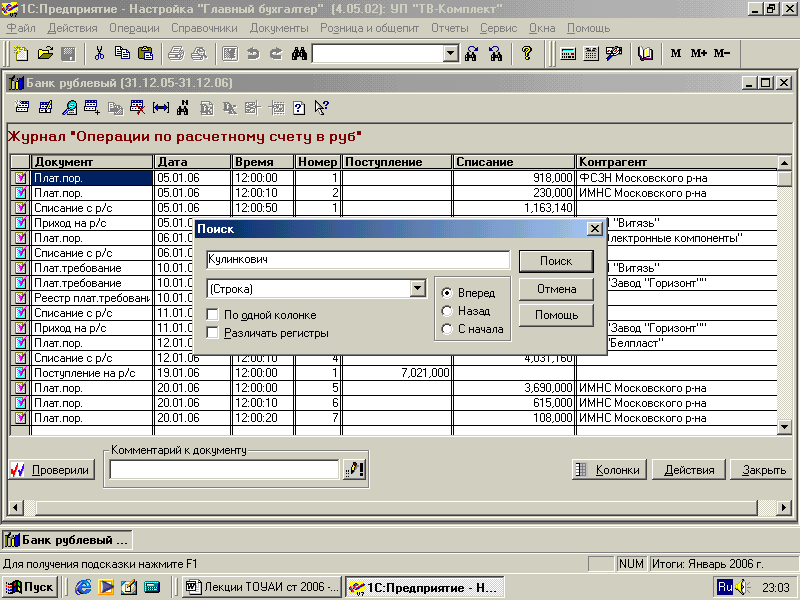Select the 'Вперед' radio button
Viewport: 800px width, 600px height.
coord(447,293)
